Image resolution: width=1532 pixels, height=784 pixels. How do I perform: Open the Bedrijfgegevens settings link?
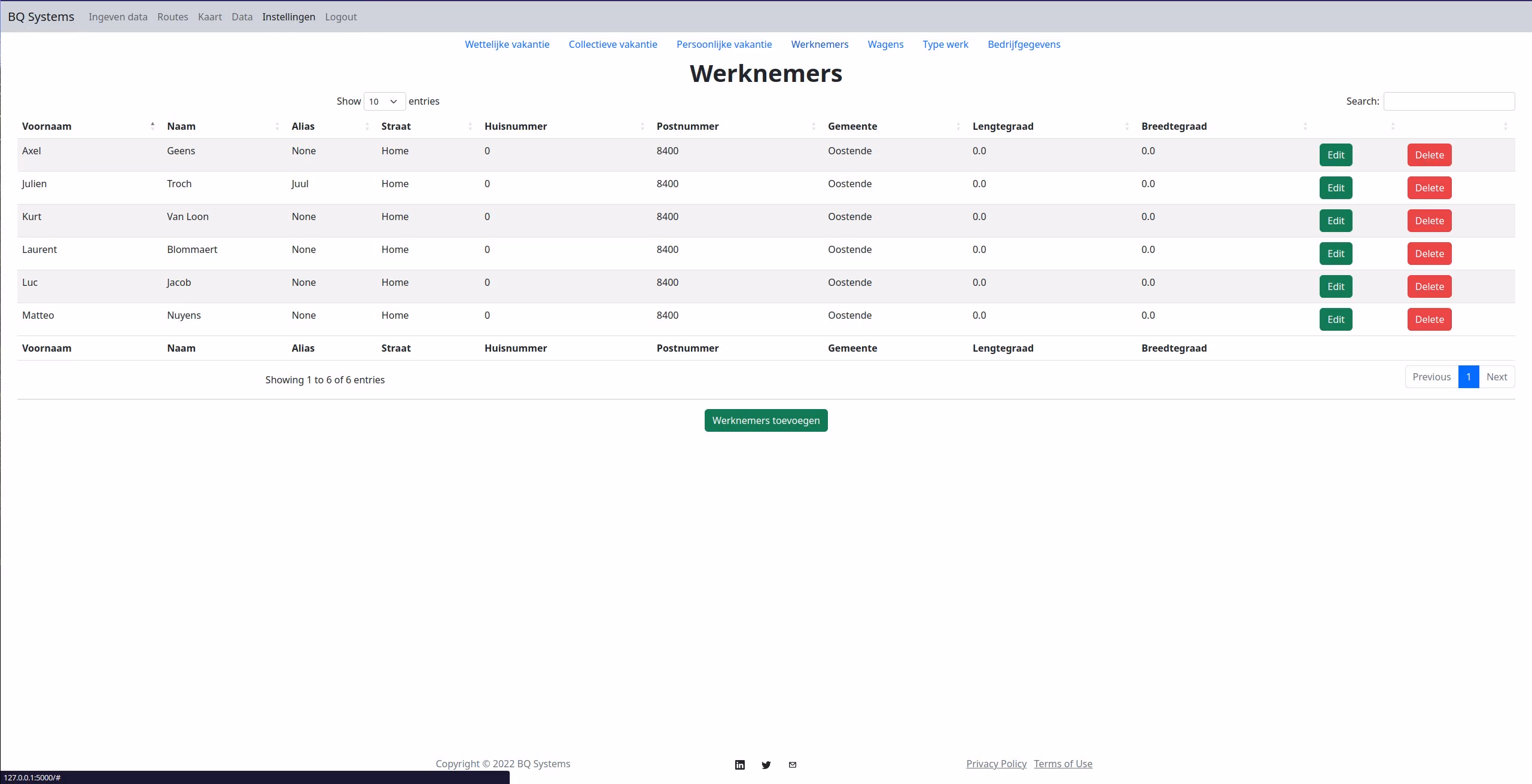[x=1024, y=44]
